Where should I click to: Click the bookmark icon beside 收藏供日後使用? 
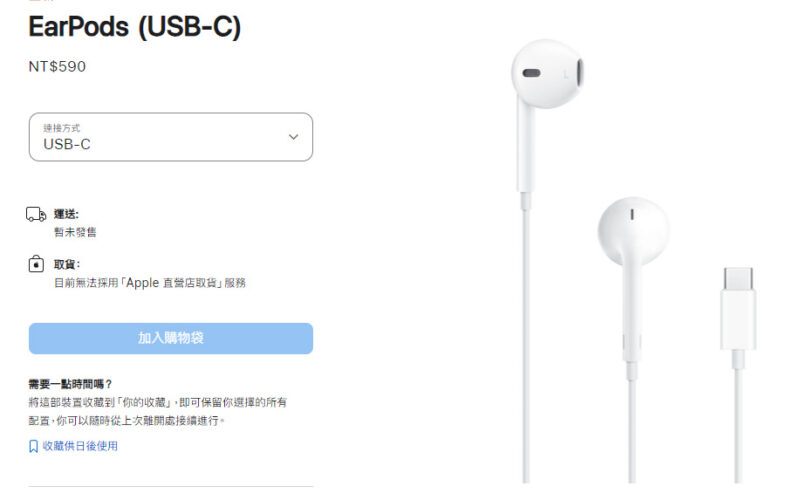[33, 446]
